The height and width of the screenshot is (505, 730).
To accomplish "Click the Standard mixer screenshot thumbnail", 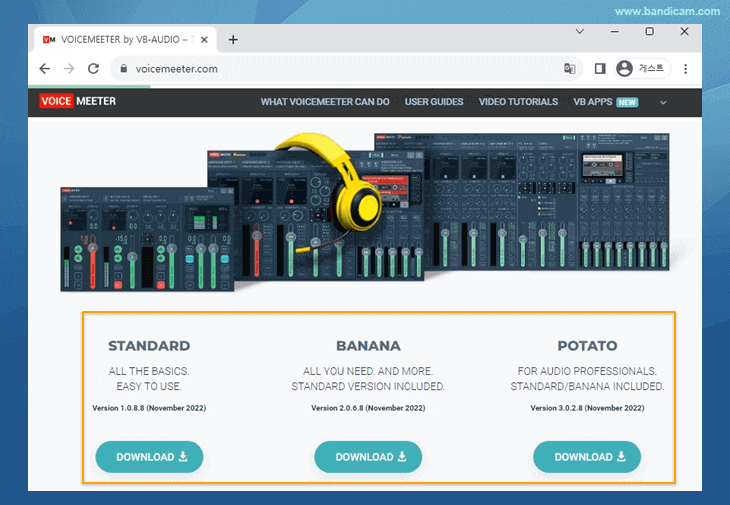I will point(147,239).
